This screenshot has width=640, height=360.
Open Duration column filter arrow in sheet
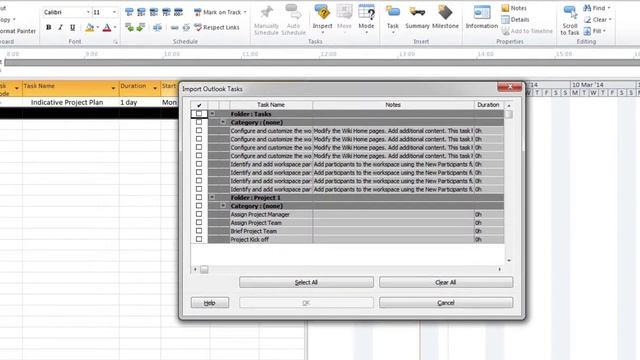point(155,88)
